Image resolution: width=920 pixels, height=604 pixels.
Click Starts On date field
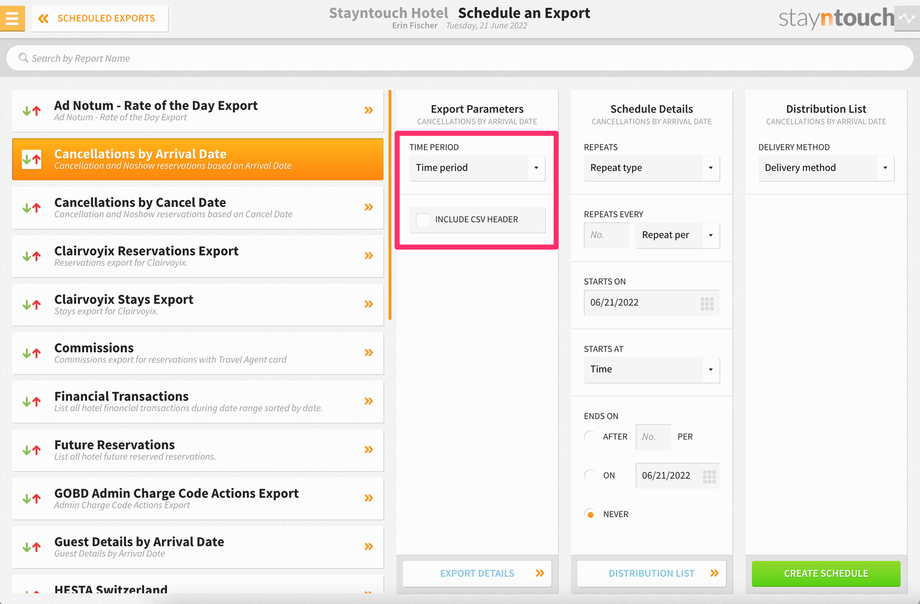[651, 303]
